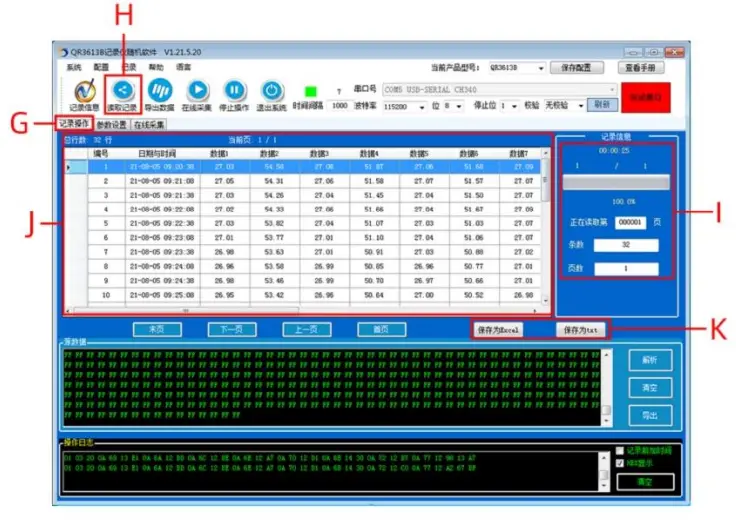Click 清空 in the raw data panel
Viewport: 736px width, 526px height.
[x=650, y=388]
